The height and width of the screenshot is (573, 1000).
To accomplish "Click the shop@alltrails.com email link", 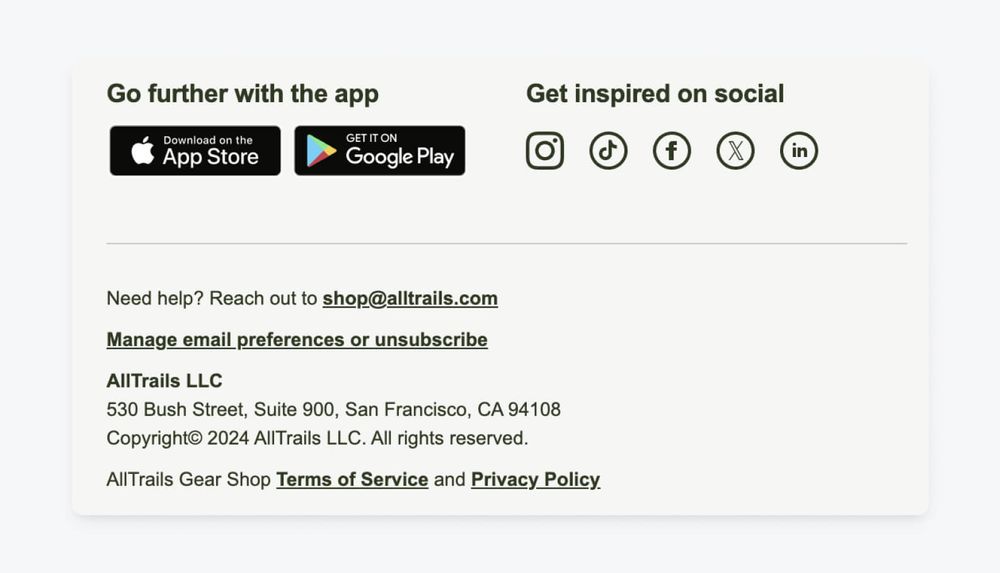I will pos(410,298).
